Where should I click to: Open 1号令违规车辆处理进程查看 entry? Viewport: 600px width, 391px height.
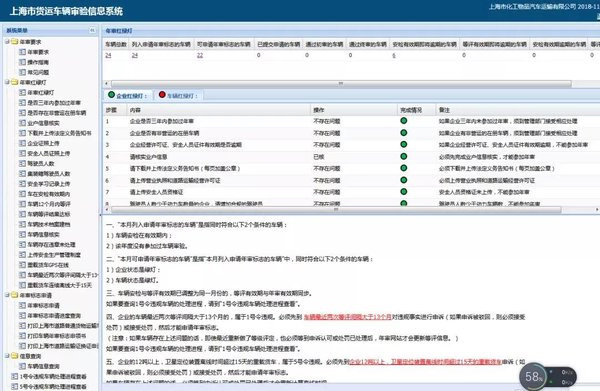click(x=53, y=376)
